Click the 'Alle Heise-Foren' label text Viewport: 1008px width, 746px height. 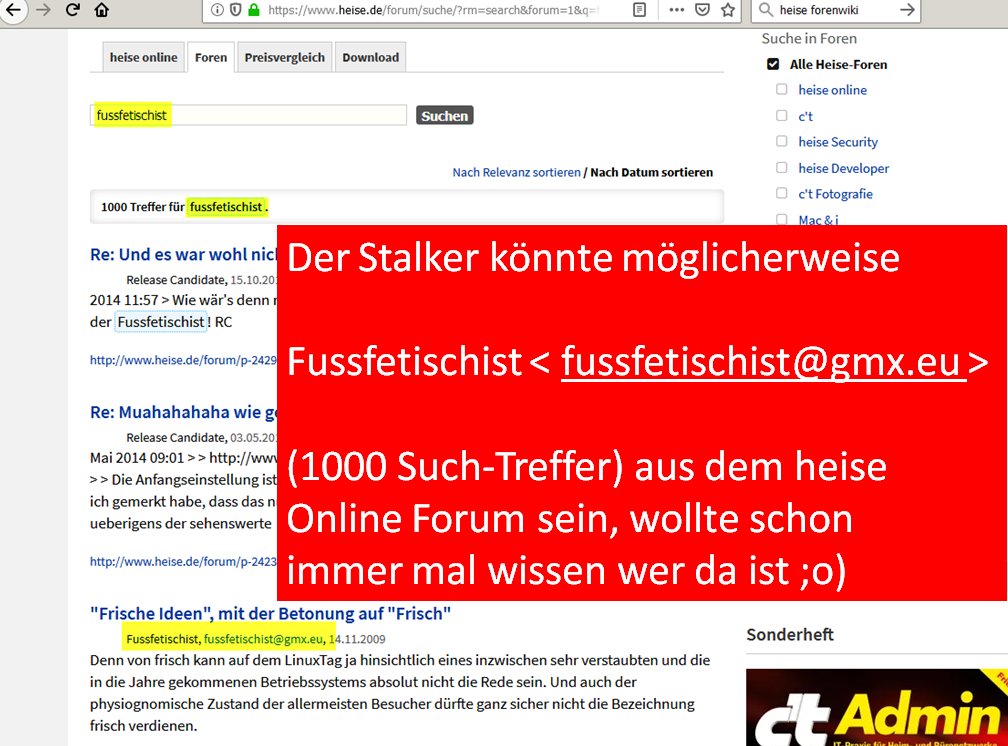[x=838, y=64]
